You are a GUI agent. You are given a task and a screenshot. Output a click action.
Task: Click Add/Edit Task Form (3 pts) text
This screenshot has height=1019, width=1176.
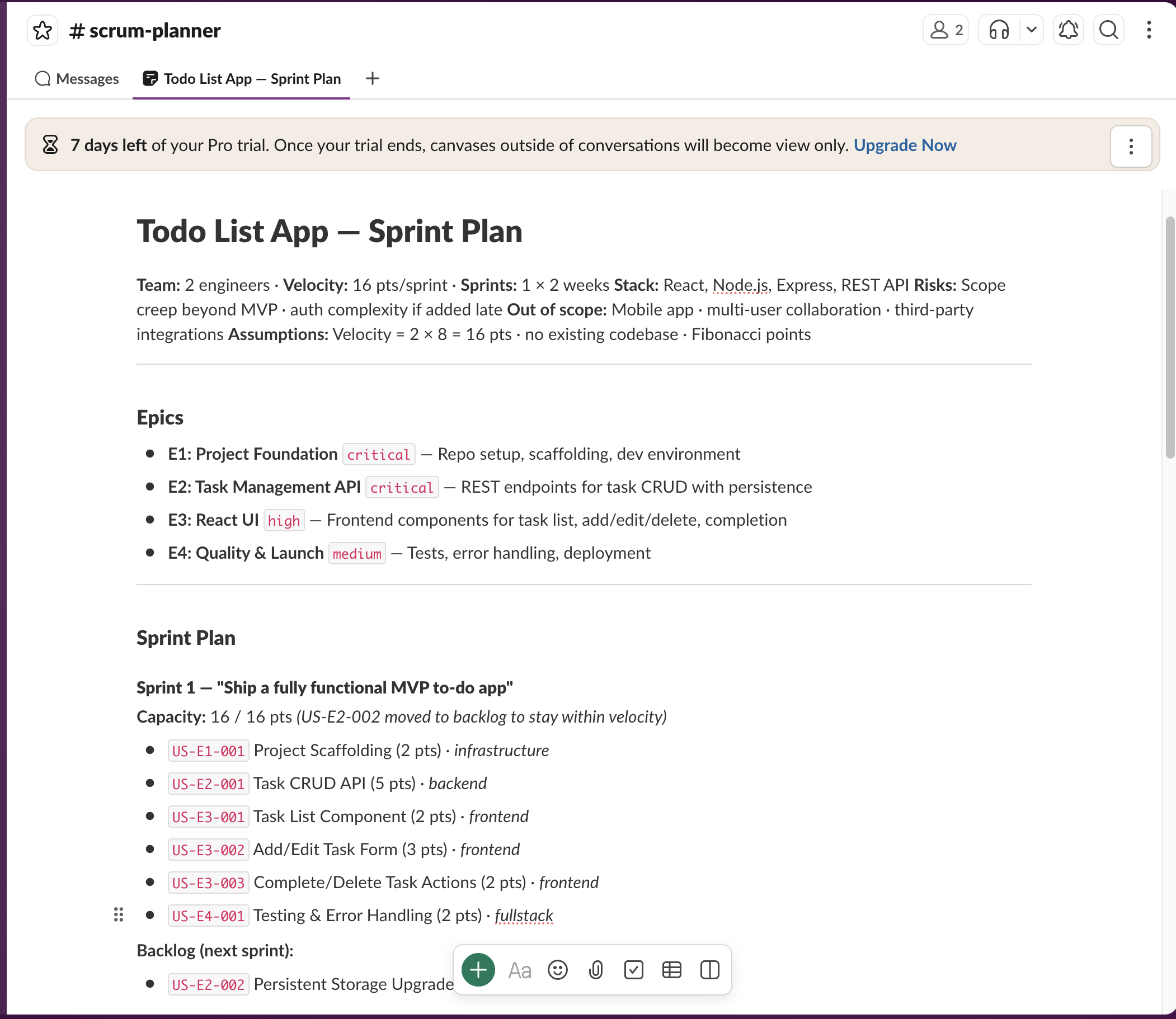(x=350, y=850)
